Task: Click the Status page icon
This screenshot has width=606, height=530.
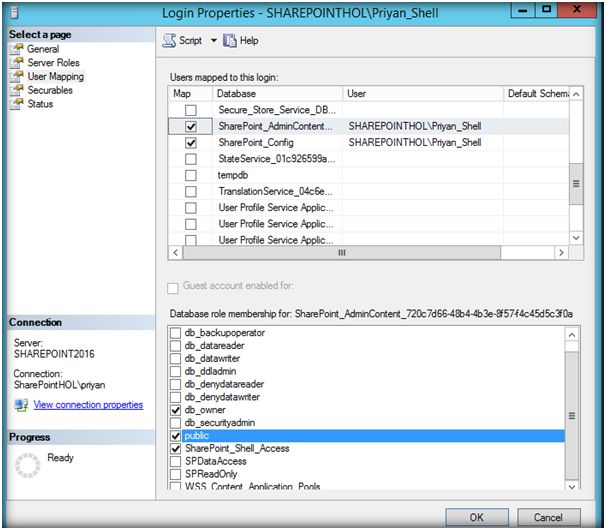Action: 17,104
